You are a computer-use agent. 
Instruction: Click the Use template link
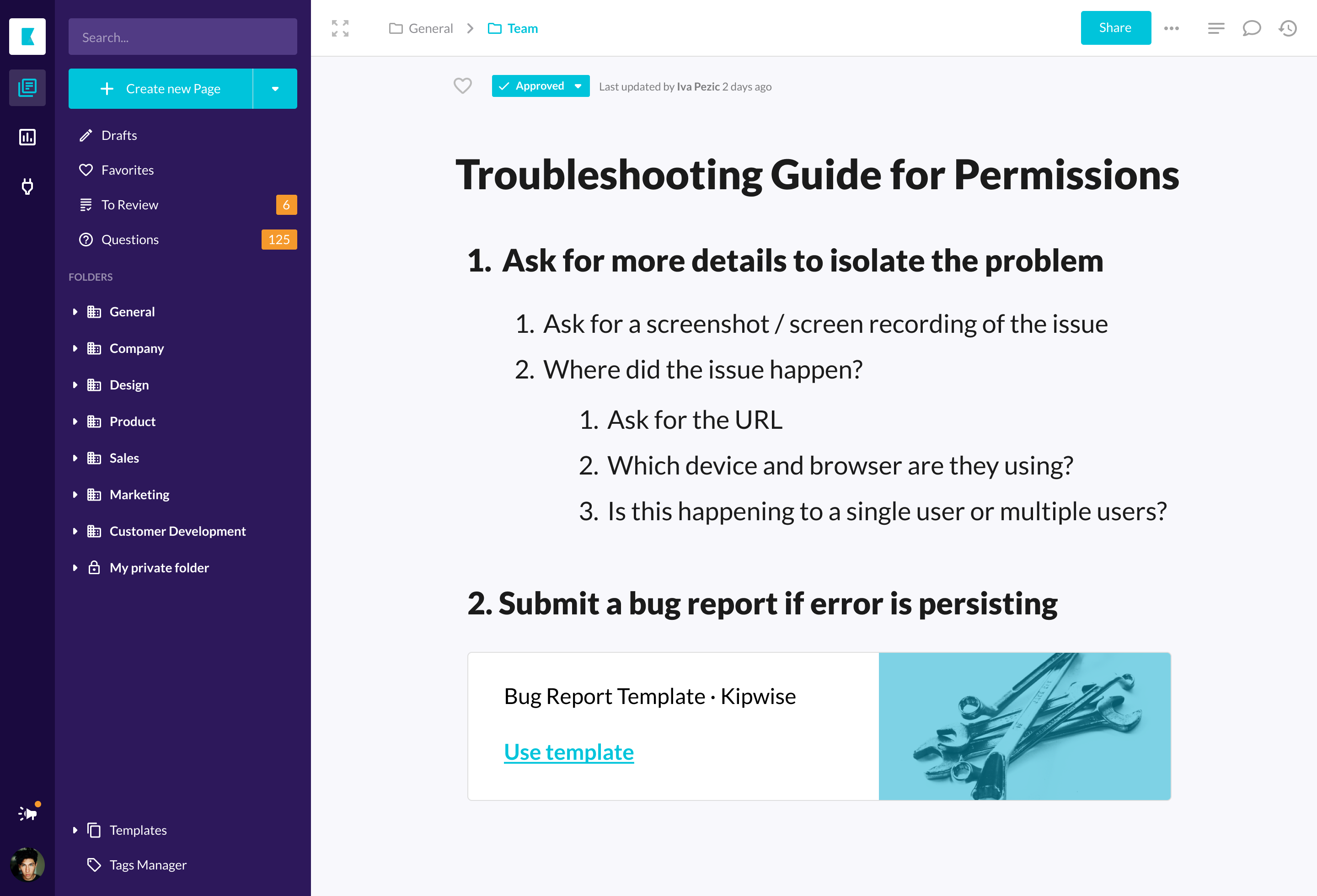[x=568, y=752]
